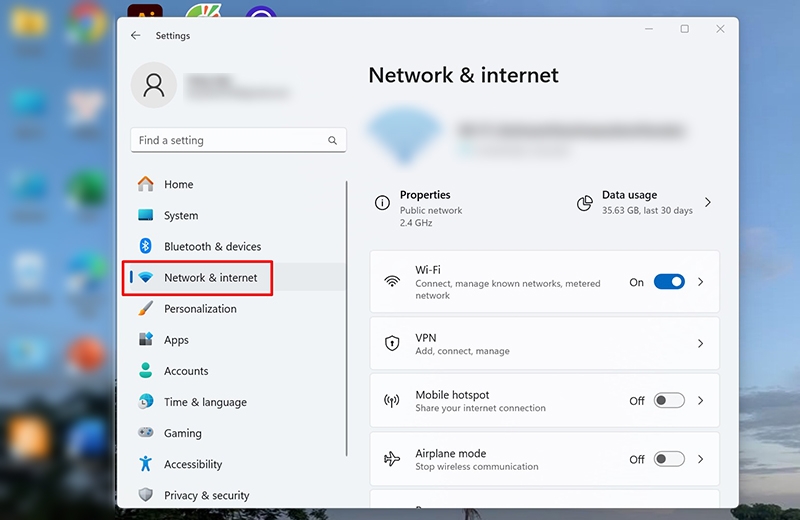Open Home in the sidebar
Viewport: 800px width, 520px height.
(238, 184)
